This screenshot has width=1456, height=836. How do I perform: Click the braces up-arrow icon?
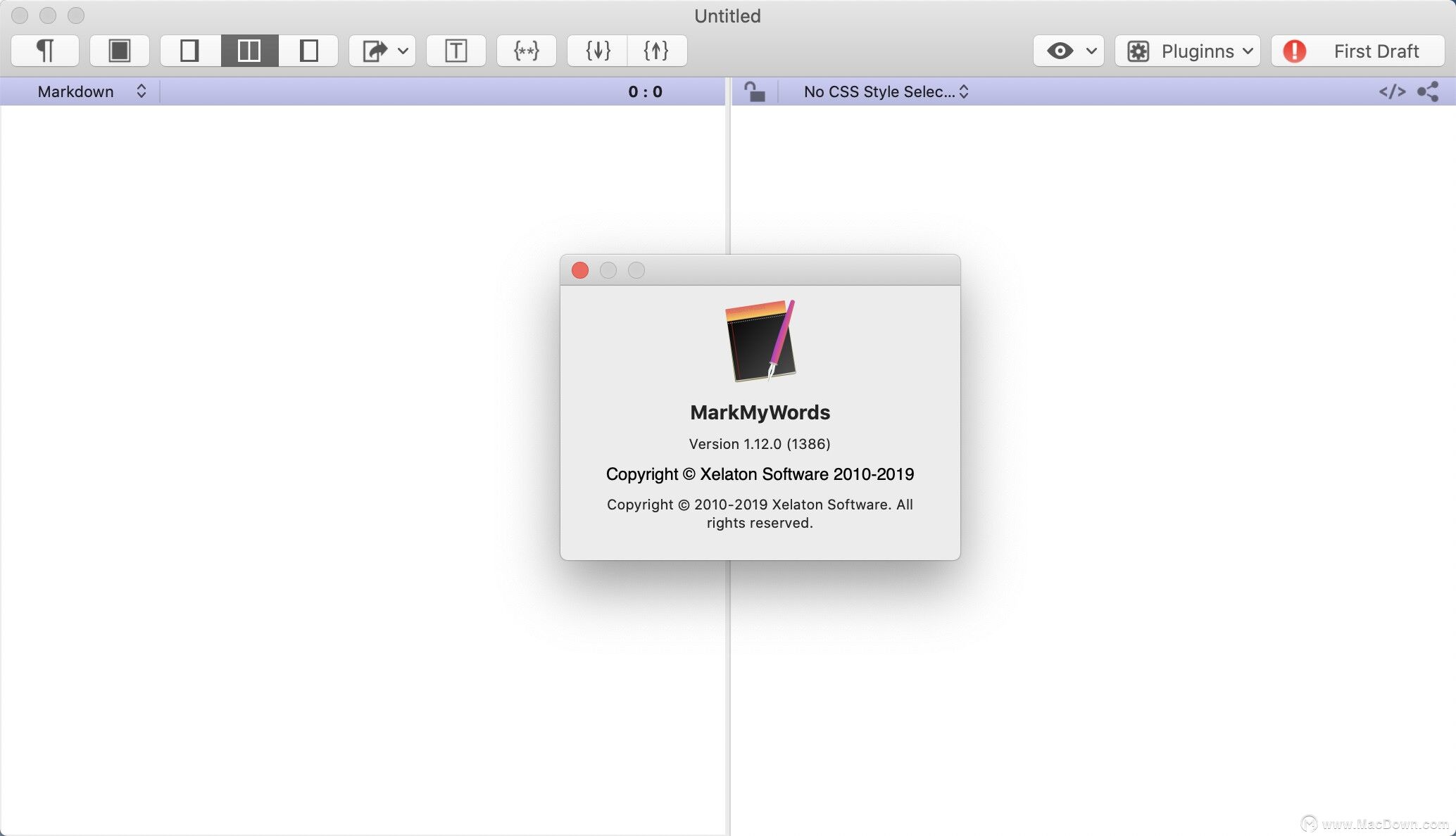click(x=656, y=51)
